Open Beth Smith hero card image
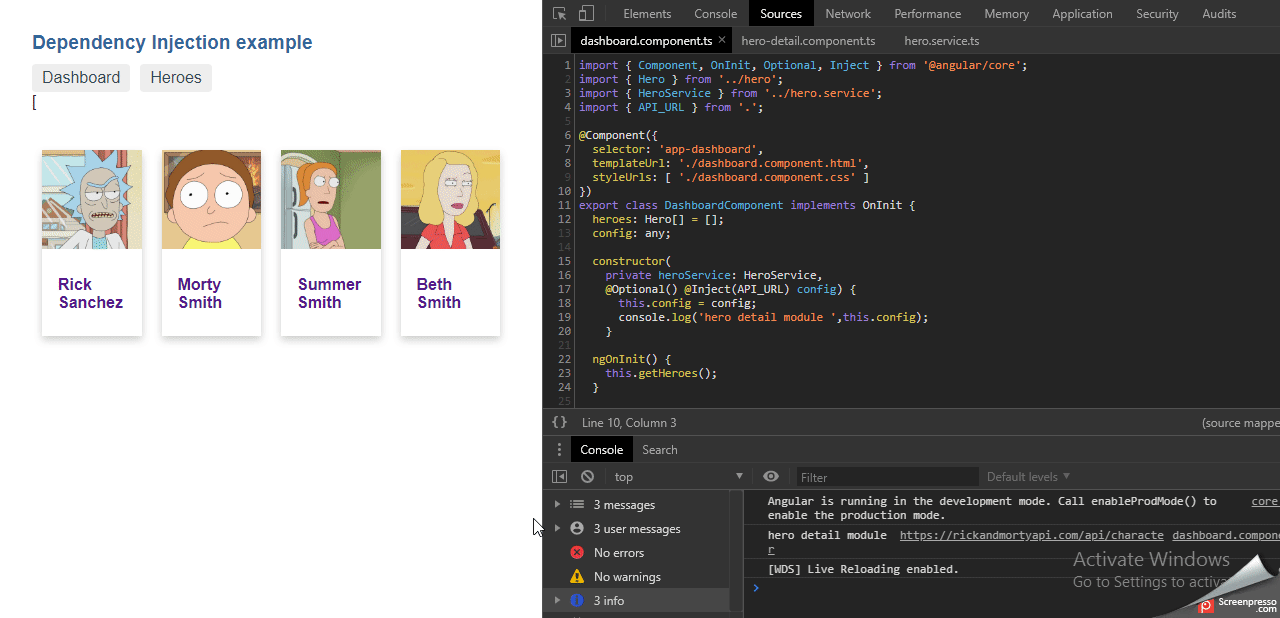The image size is (1280, 618). click(450, 199)
